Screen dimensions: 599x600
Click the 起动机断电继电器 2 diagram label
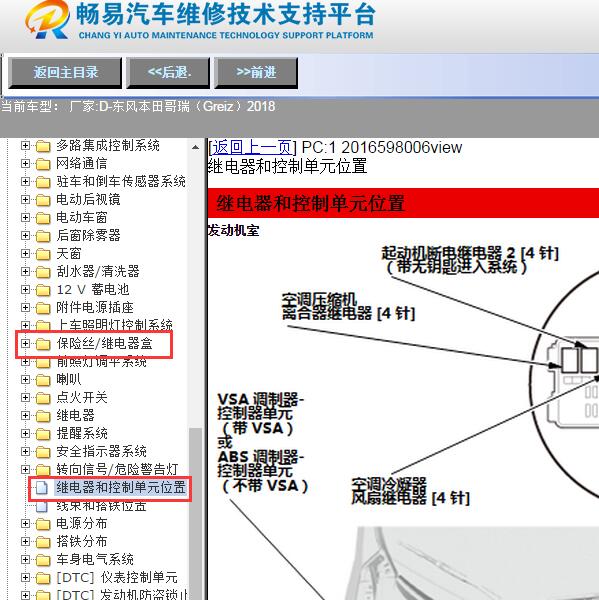pyautogui.click(x=470, y=260)
